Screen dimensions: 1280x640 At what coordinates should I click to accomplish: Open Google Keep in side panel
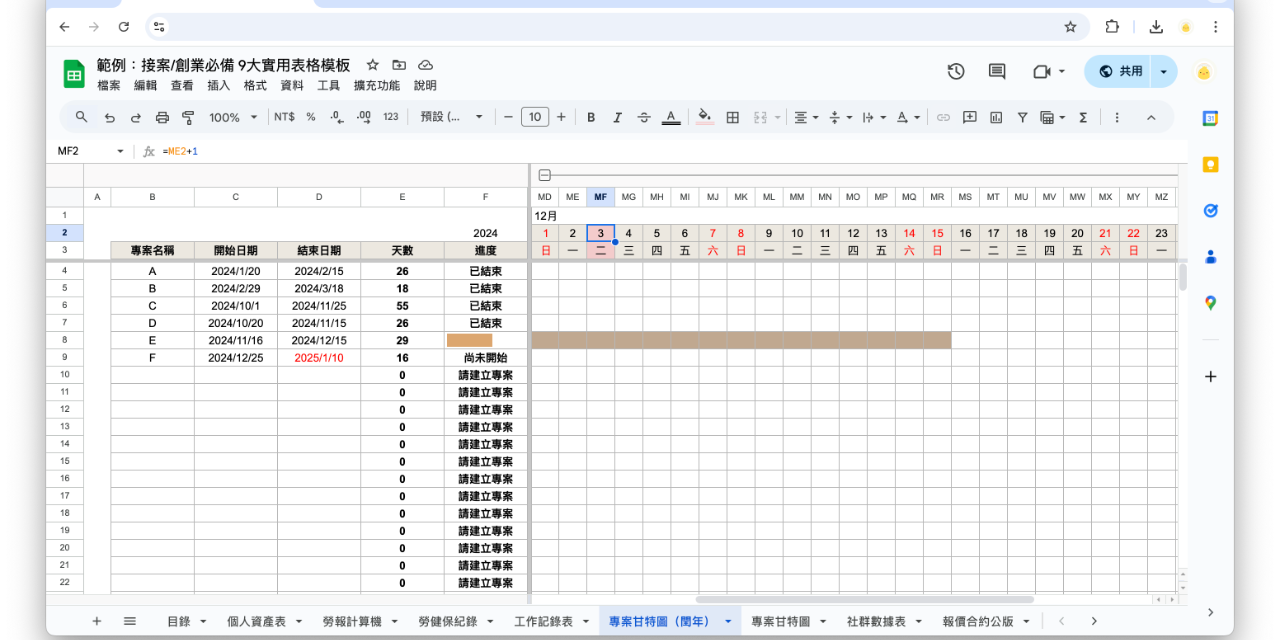coord(1210,164)
